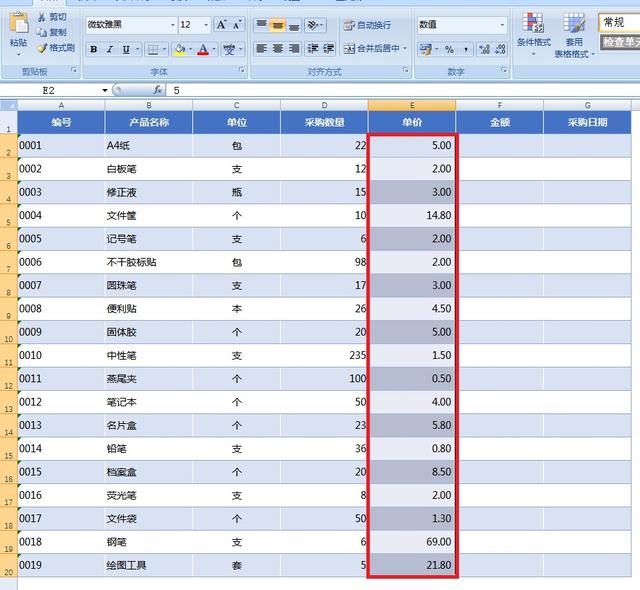Viewport: 640px width, 590px height.
Task: Click the Decrease Decimal icon
Action: [500, 49]
